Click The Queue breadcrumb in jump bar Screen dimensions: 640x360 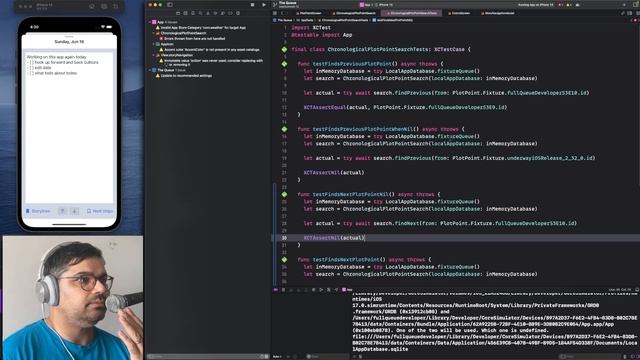tap(283, 20)
